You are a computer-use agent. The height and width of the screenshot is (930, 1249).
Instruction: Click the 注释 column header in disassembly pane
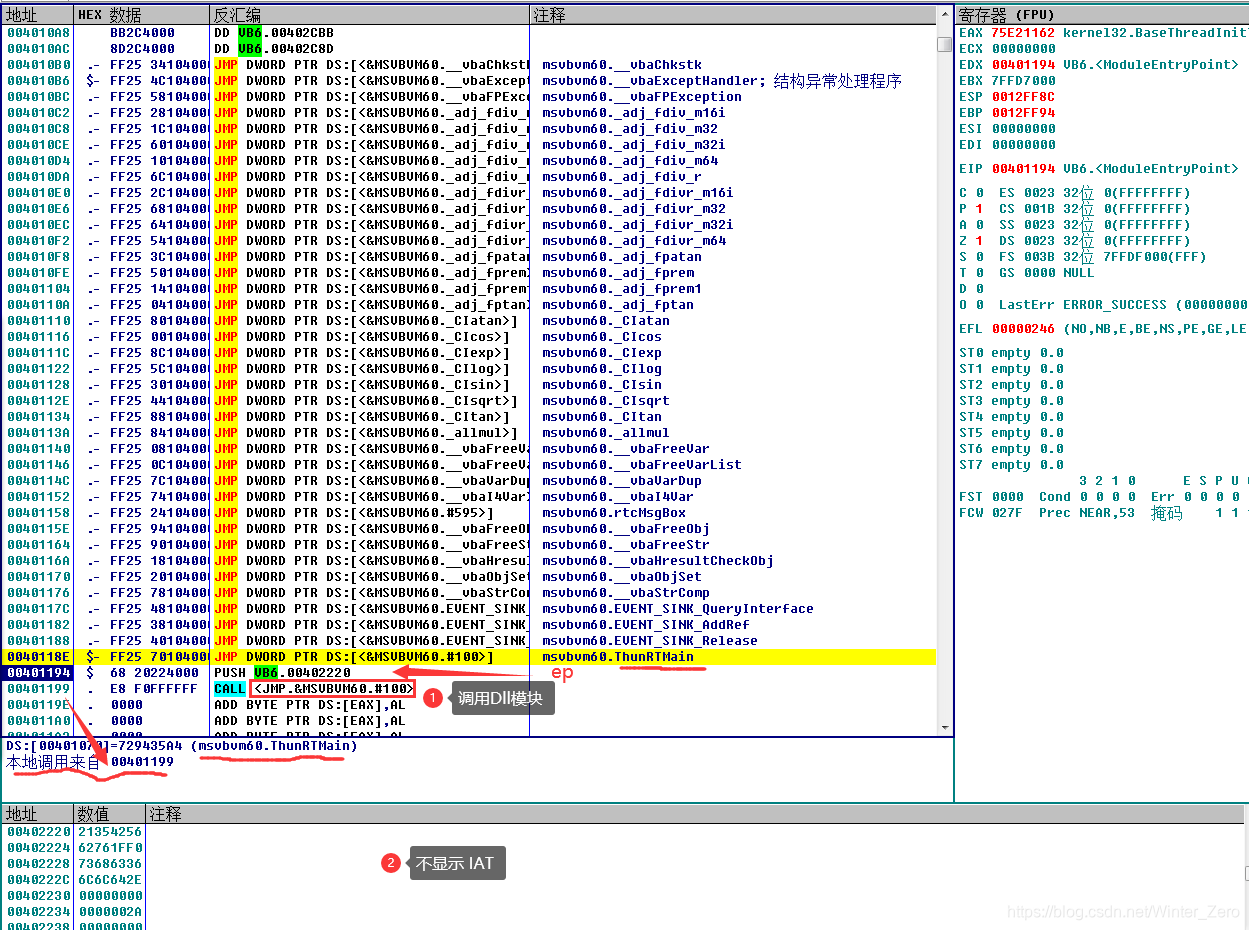pos(732,15)
